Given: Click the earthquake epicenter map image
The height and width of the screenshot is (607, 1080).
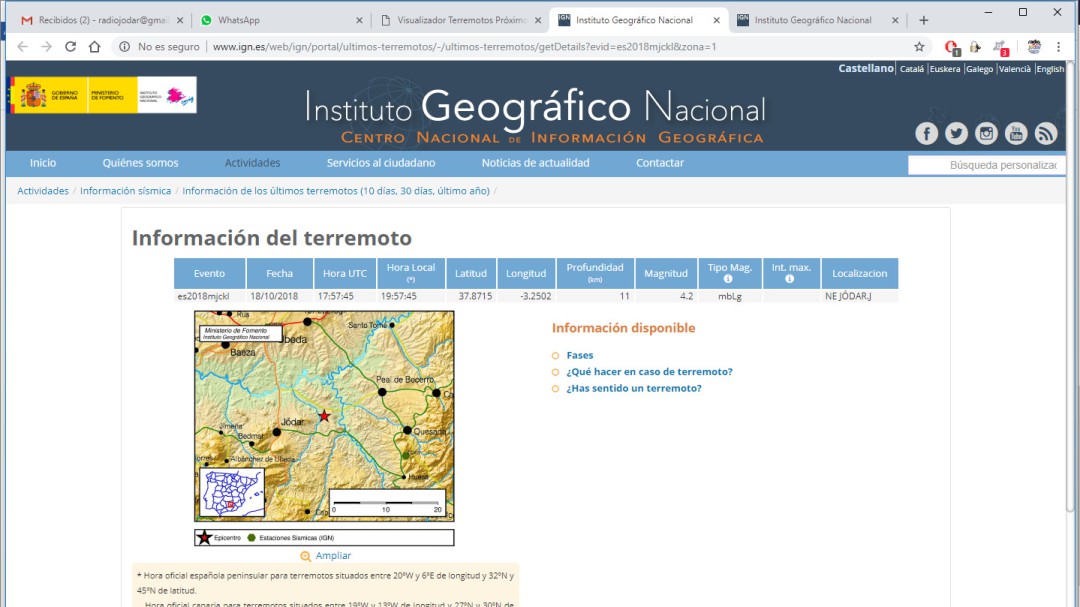Looking at the screenshot, I should coord(324,416).
